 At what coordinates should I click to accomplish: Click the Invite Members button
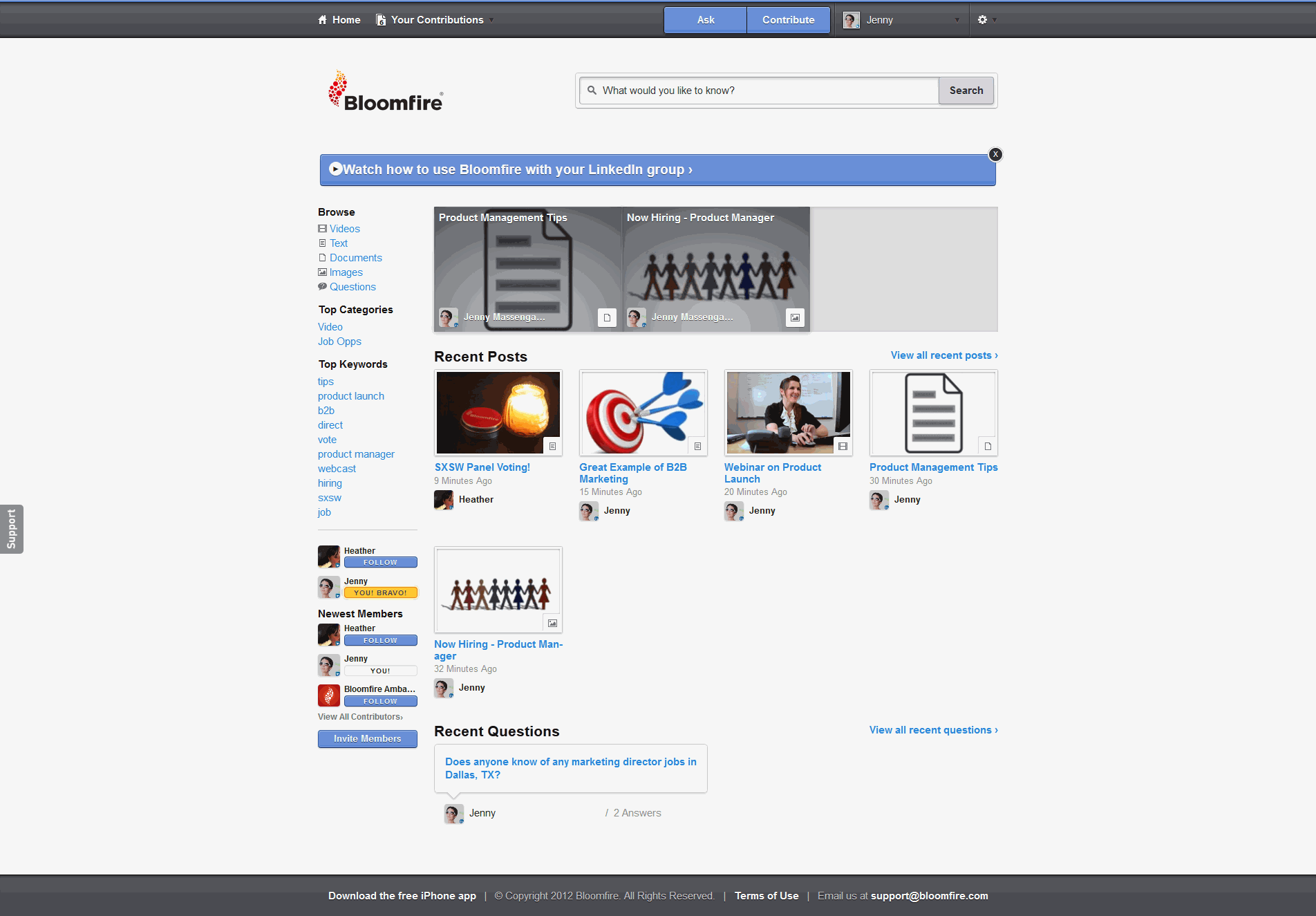[368, 739]
